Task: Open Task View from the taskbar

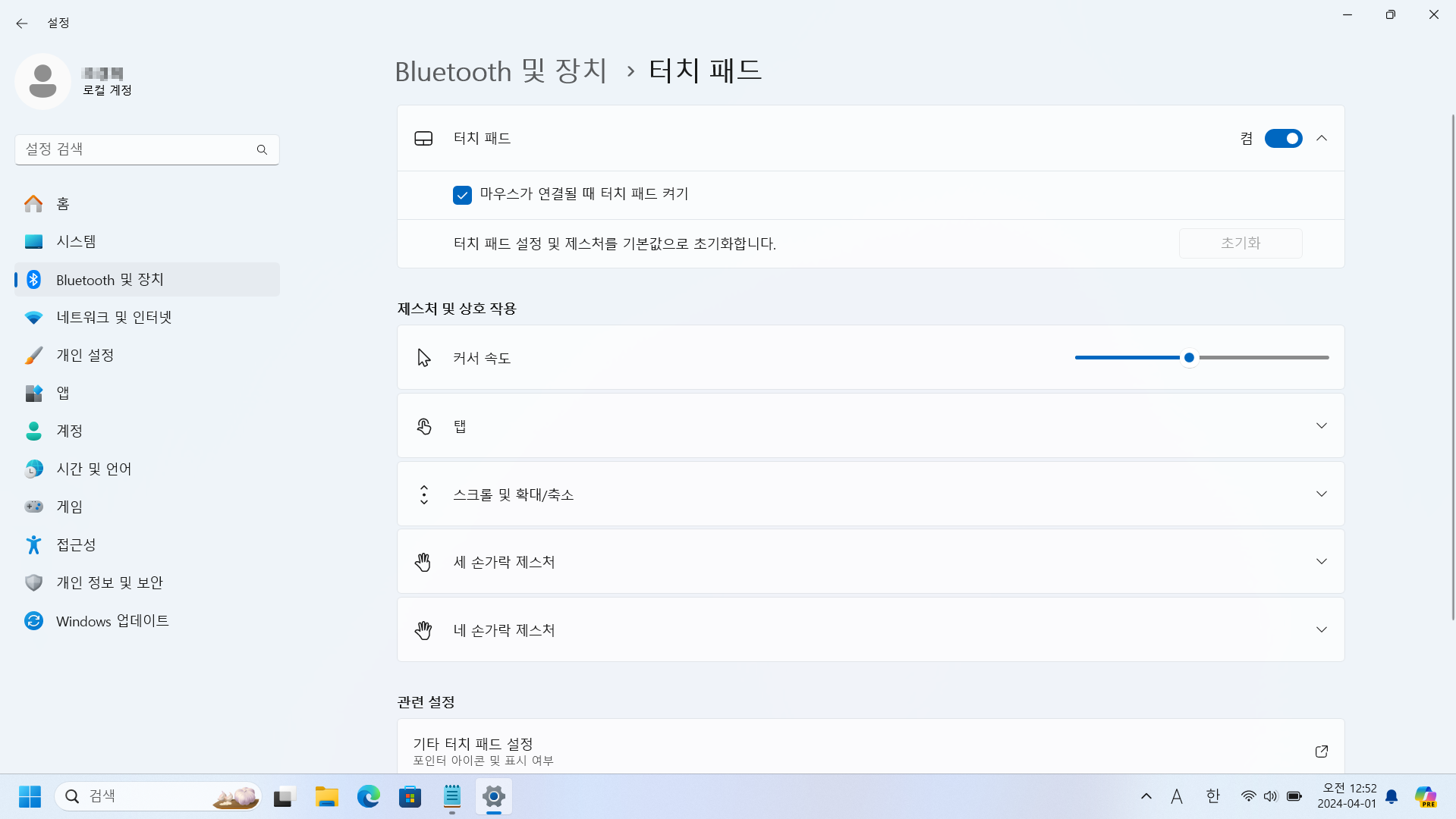Action: (x=283, y=796)
